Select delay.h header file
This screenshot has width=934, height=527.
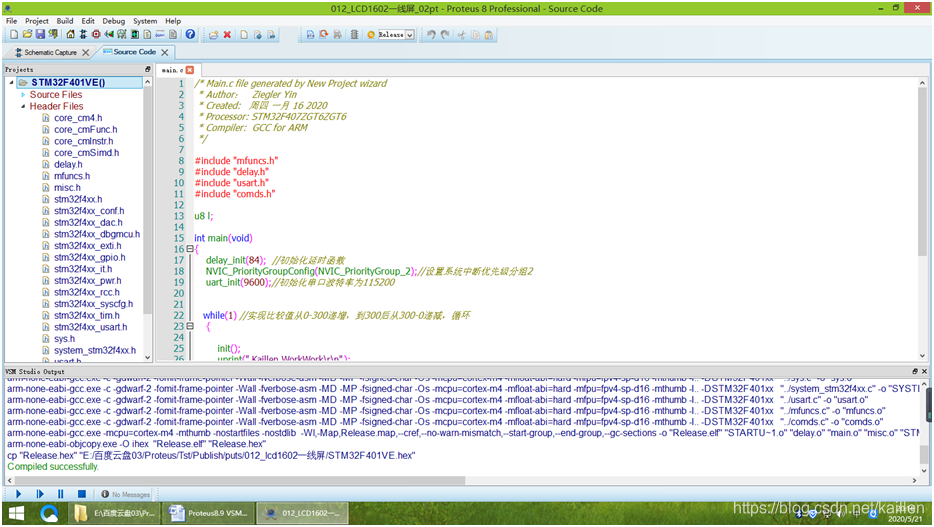[x=68, y=164]
